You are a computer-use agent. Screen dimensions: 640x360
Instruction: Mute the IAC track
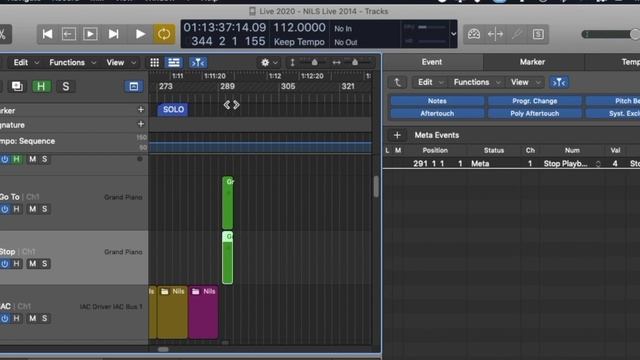pos(32,318)
